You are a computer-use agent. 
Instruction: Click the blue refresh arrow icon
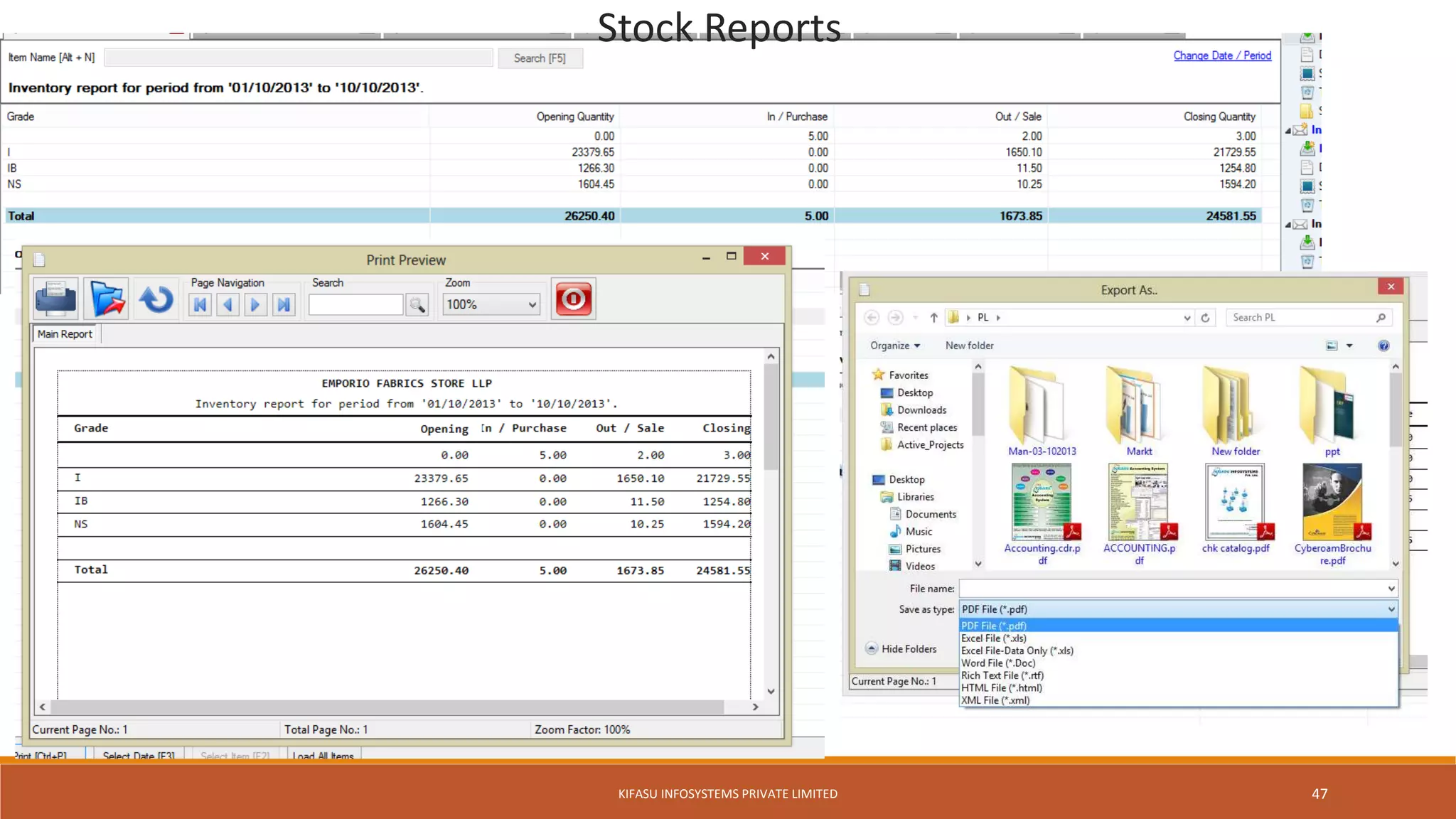pyautogui.click(x=156, y=299)
